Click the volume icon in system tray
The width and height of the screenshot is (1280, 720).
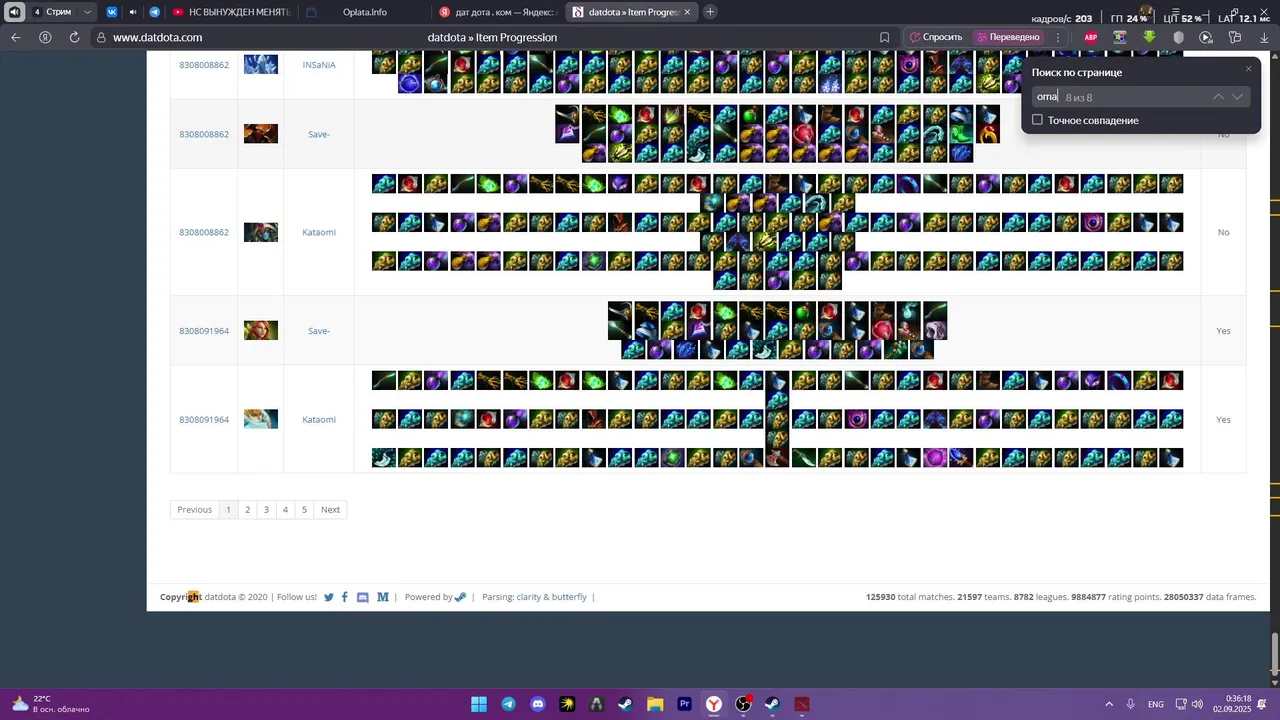1197,704
